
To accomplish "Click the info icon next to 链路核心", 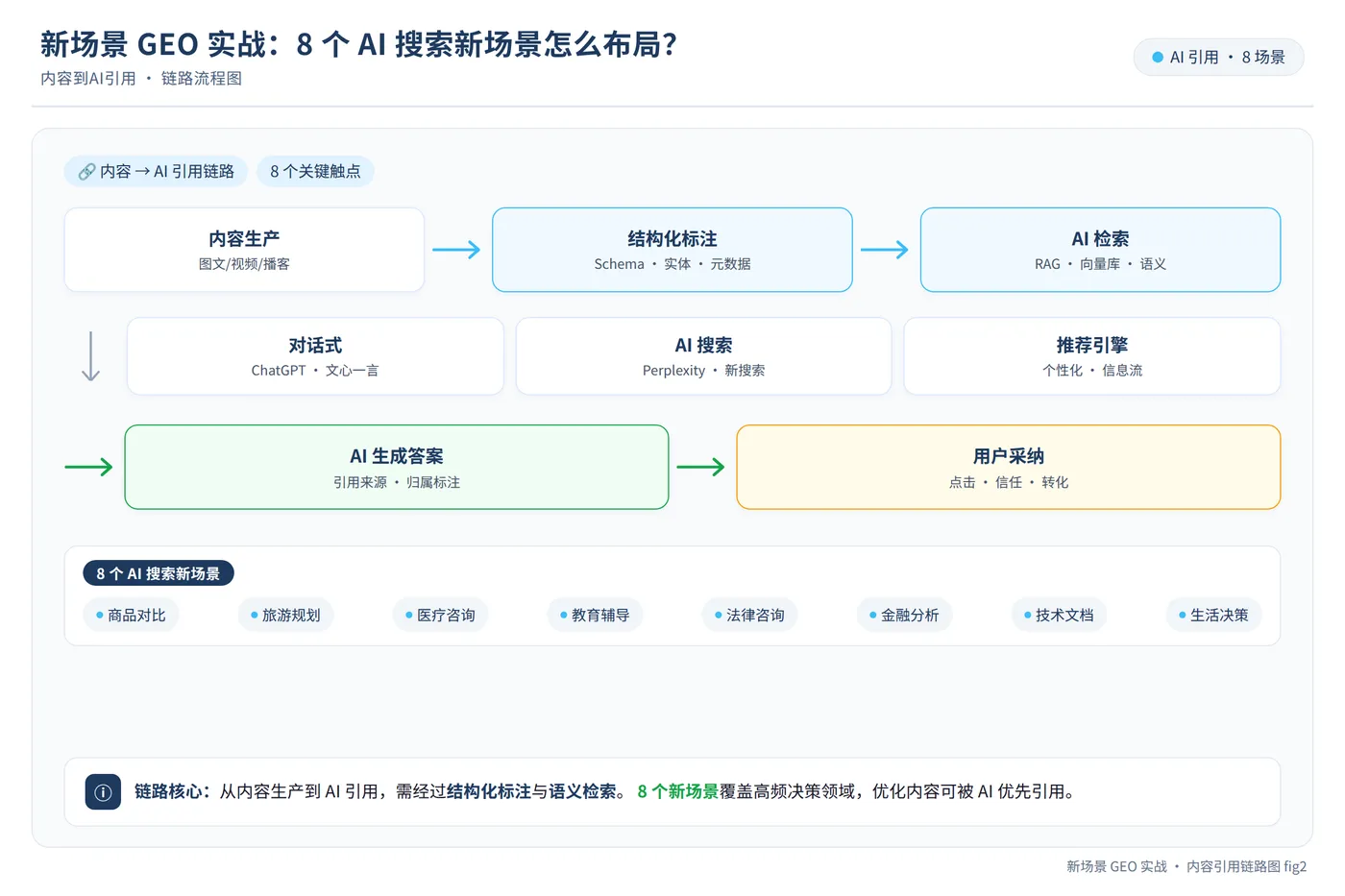I will pos(103,792).
